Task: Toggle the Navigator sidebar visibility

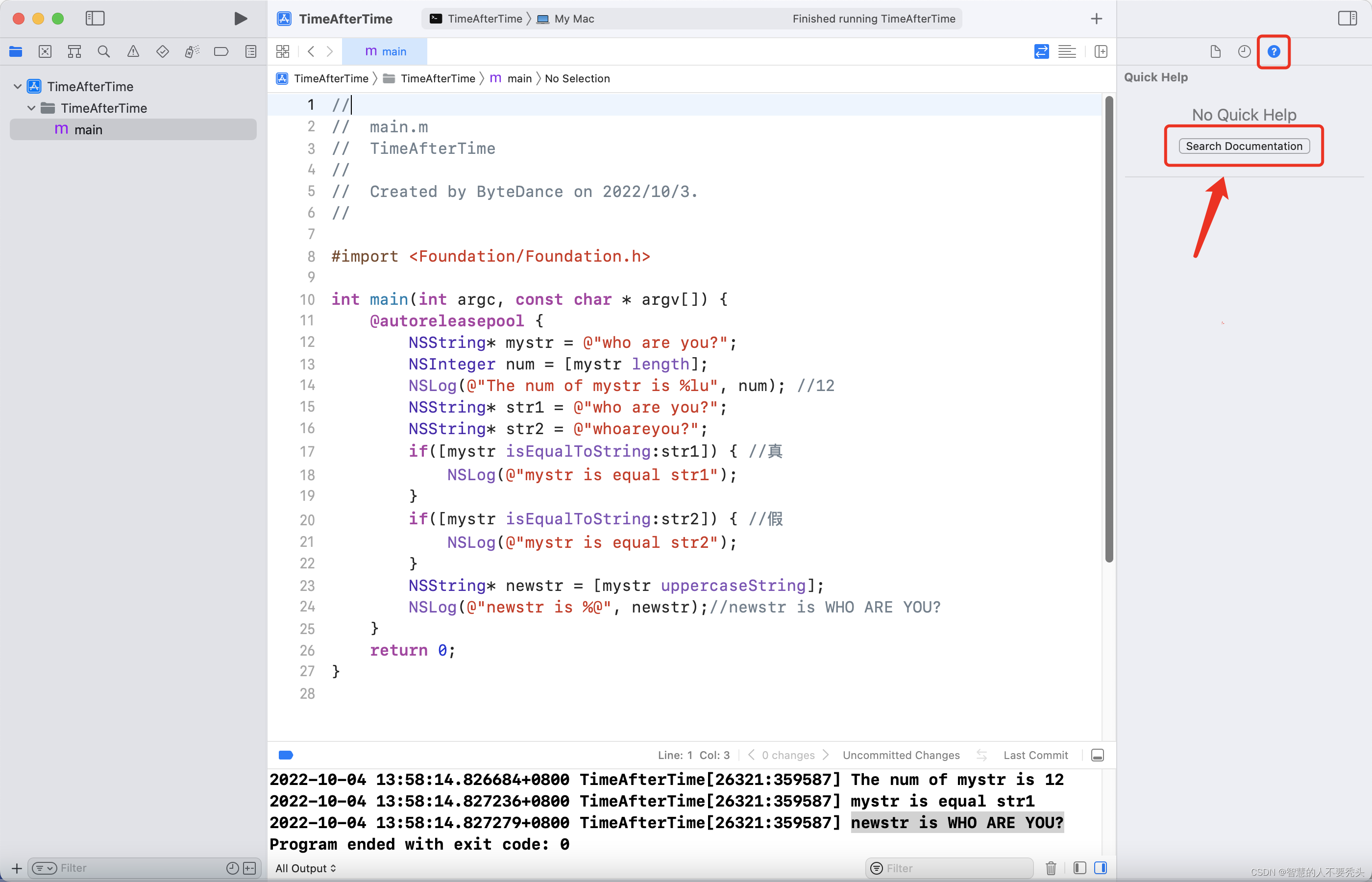Action: click(95, 18)
